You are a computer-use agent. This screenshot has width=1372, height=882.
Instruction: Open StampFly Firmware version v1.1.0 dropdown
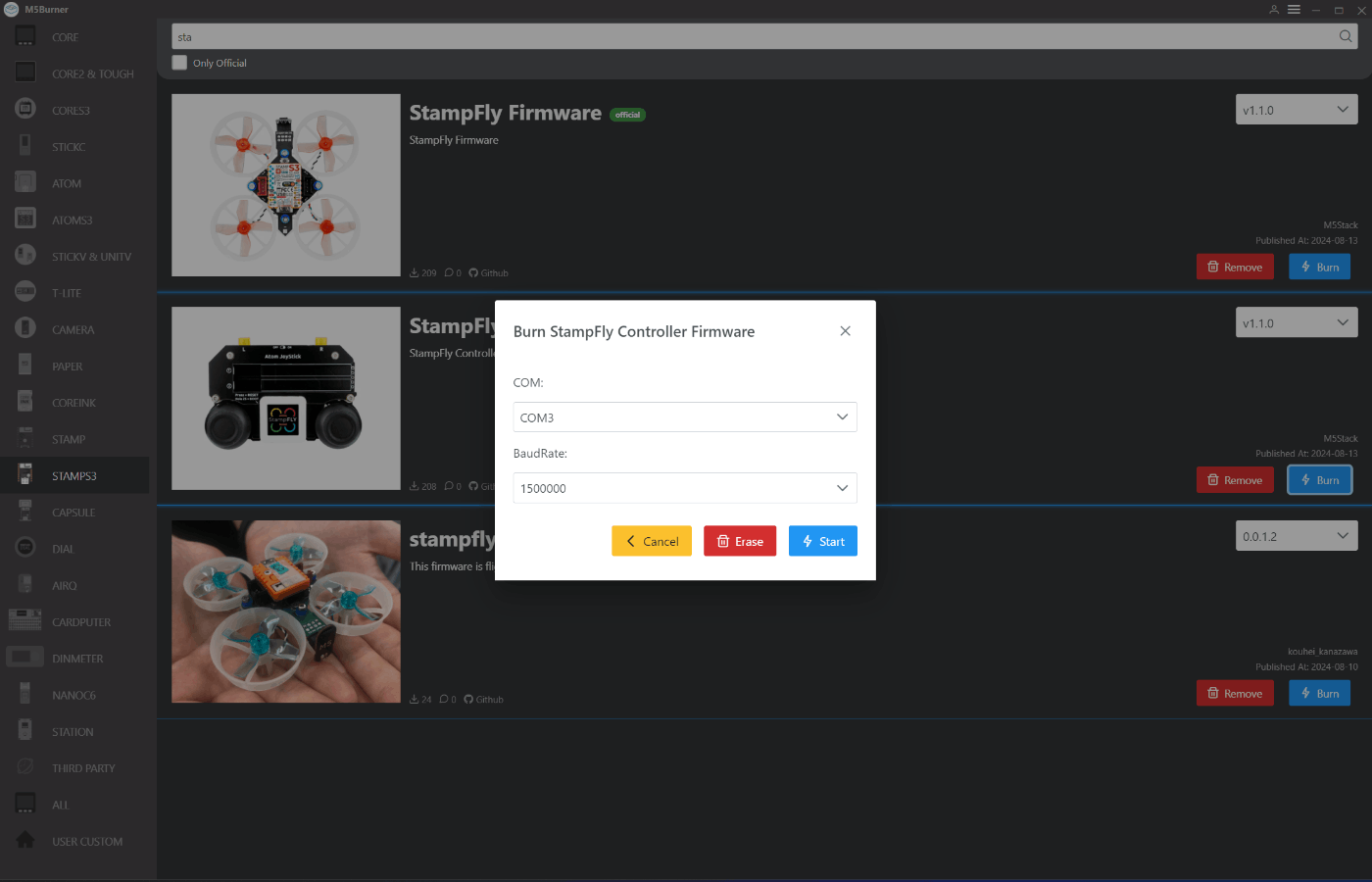click(1297, 110)
